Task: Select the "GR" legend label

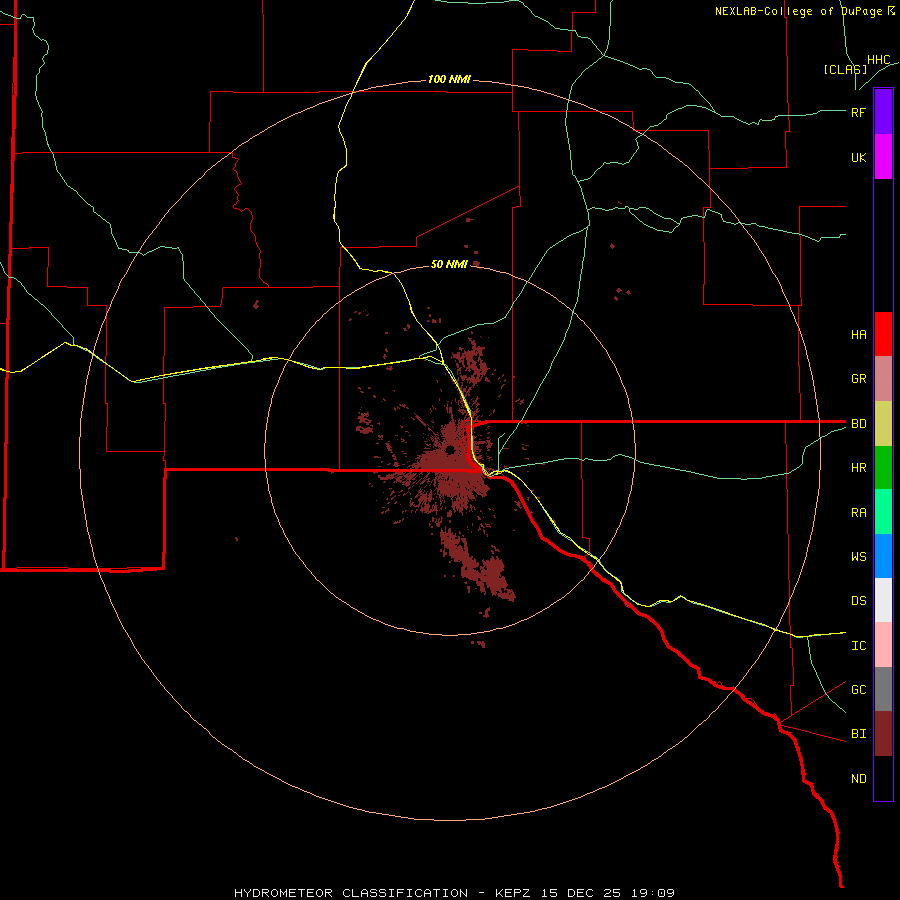Action: click(x=858, y=379)
